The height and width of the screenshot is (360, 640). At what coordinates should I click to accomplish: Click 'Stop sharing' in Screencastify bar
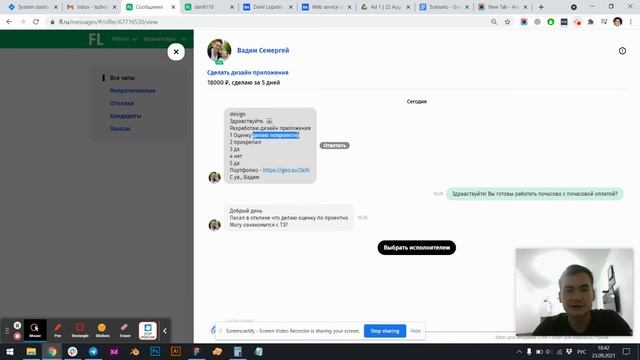[384, 331]
